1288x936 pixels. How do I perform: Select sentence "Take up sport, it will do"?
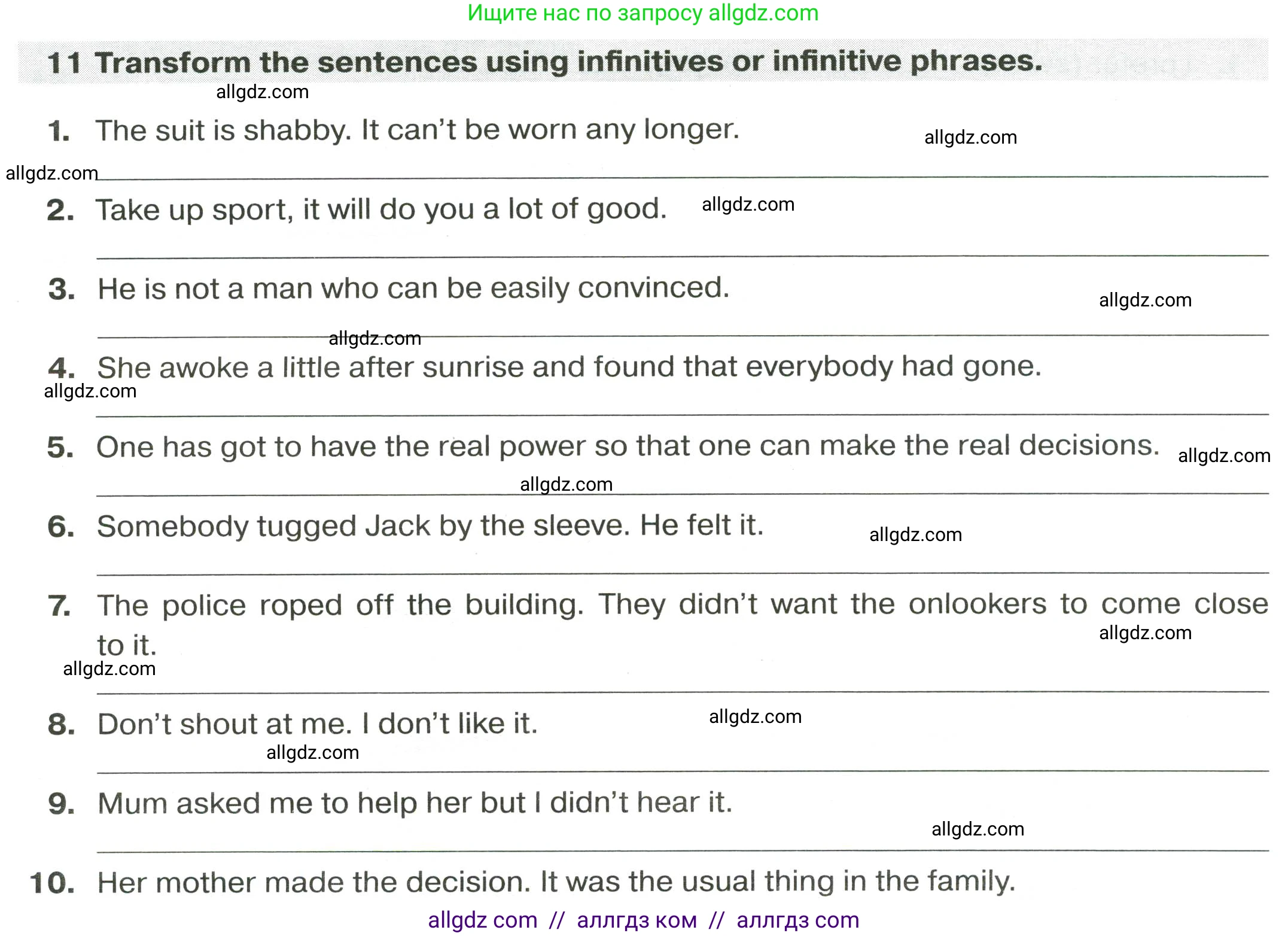point(380,209)
